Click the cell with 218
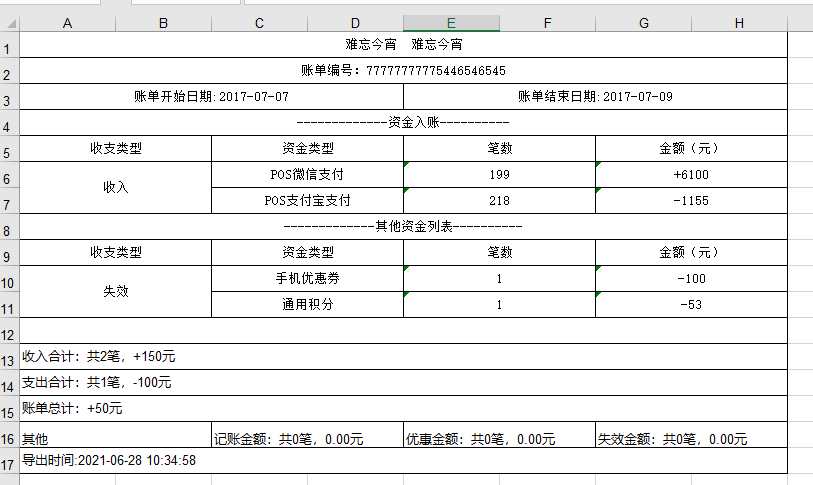This screenshot has height=485, width=813. pyautogui.click(x=499, y=200)
